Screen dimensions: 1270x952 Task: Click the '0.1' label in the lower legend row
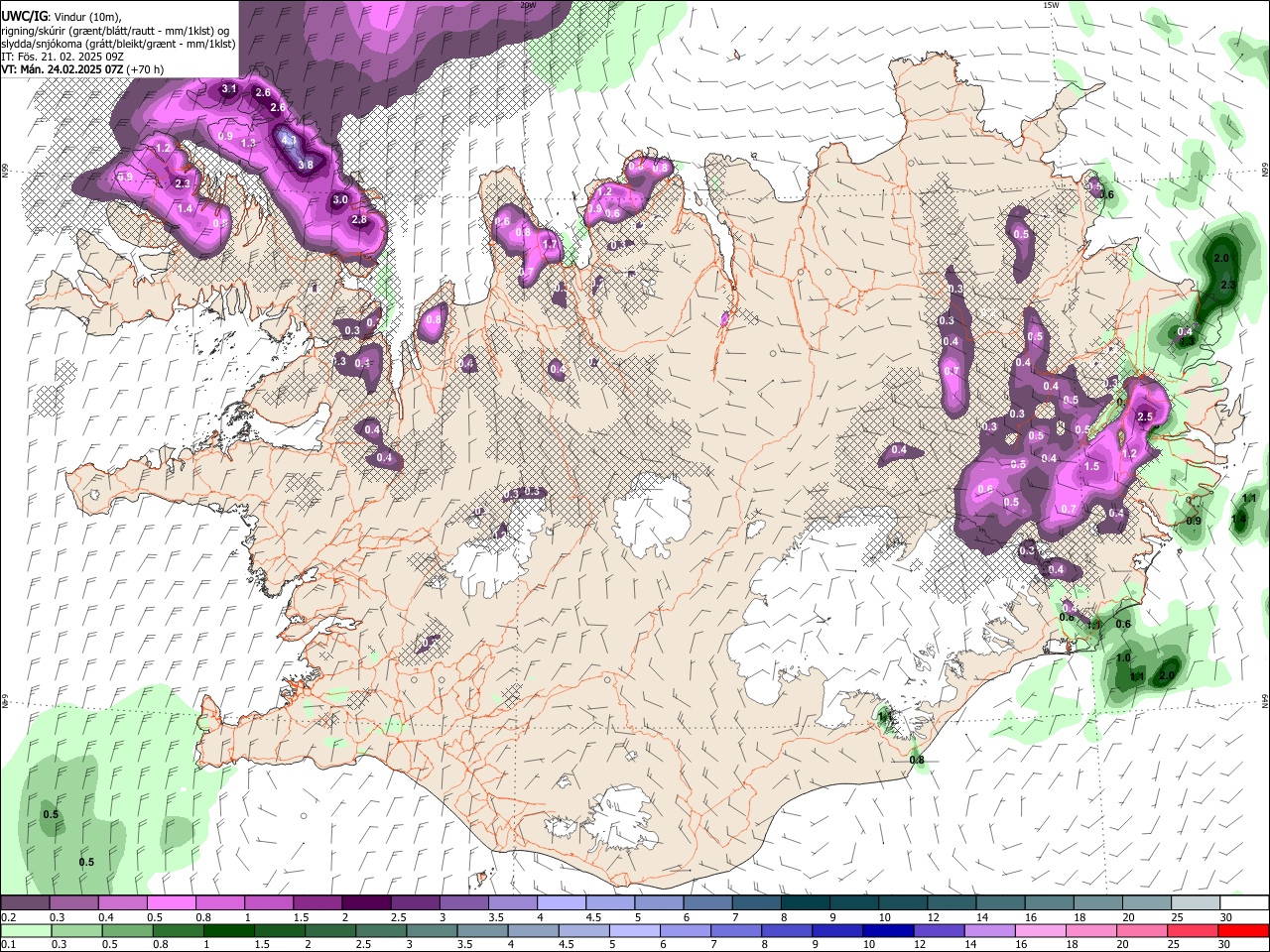(x=7, y=945)
